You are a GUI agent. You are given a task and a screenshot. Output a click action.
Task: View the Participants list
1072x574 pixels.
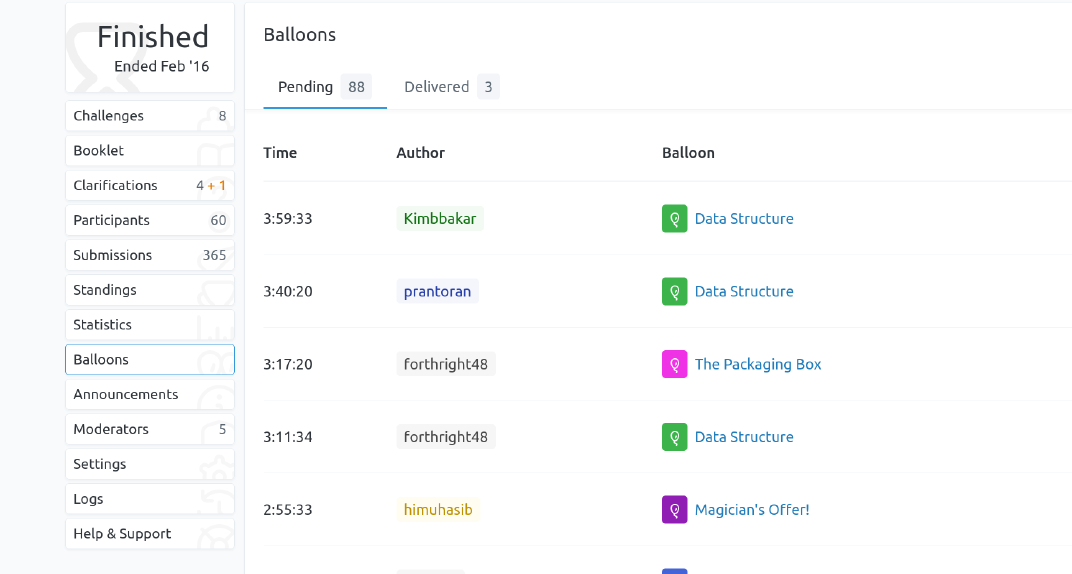tap(149, 220)
